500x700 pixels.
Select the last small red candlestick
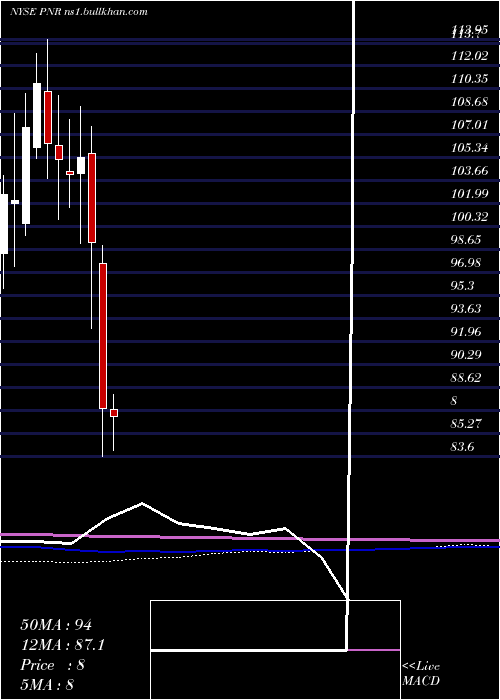tap(114, 413)
